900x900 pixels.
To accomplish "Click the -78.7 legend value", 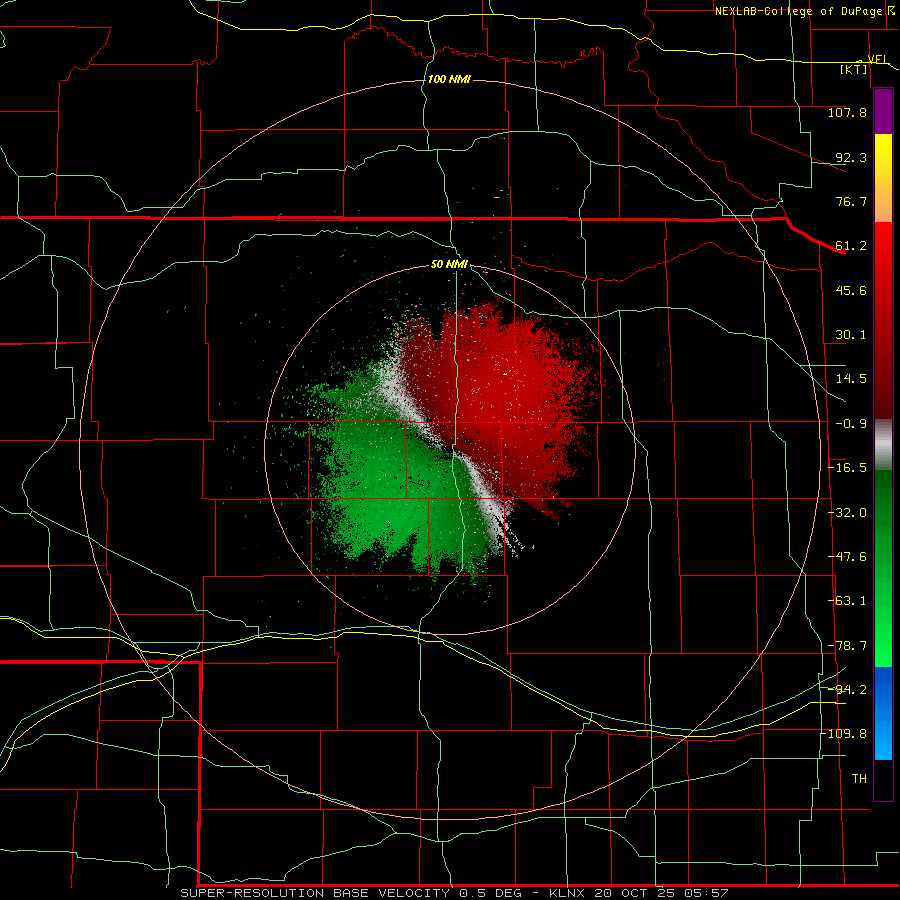I will (847, 646).
